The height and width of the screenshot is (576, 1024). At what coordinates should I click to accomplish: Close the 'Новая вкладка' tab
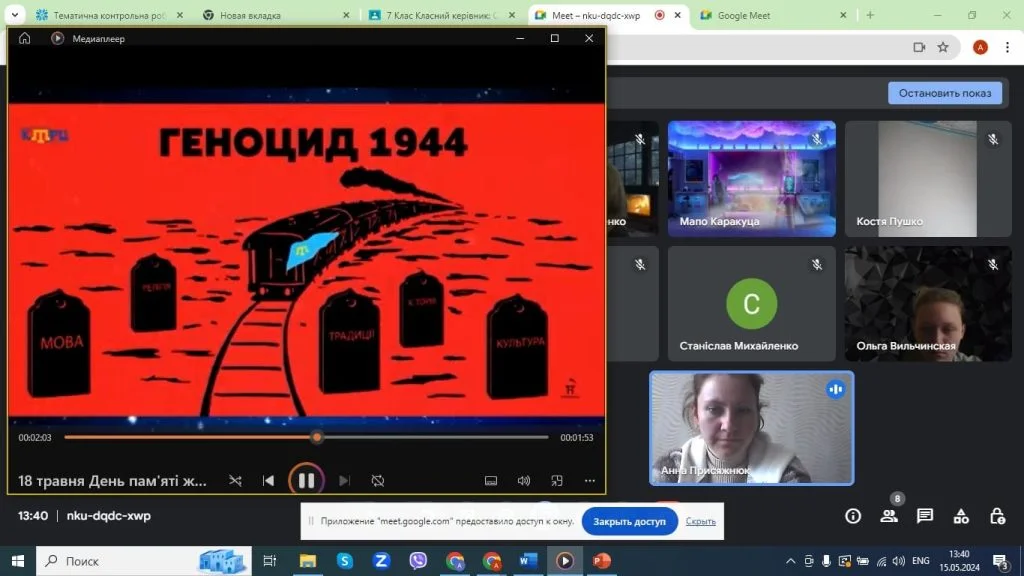coord(346,15)
